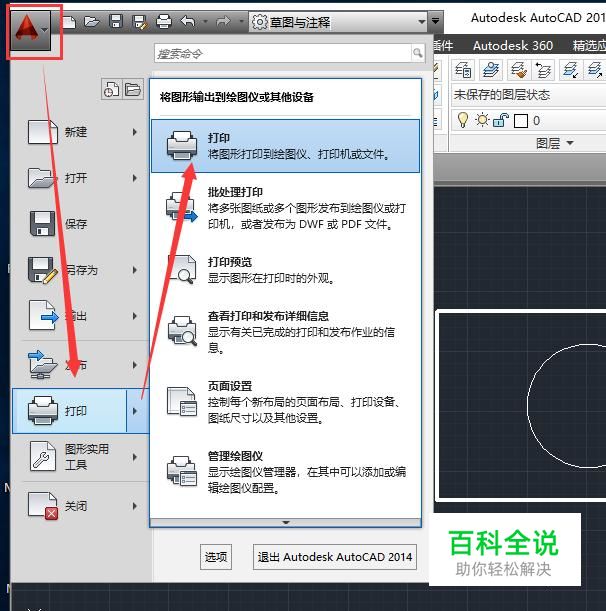Click the Match Layer icon

[x=519, y=70]
